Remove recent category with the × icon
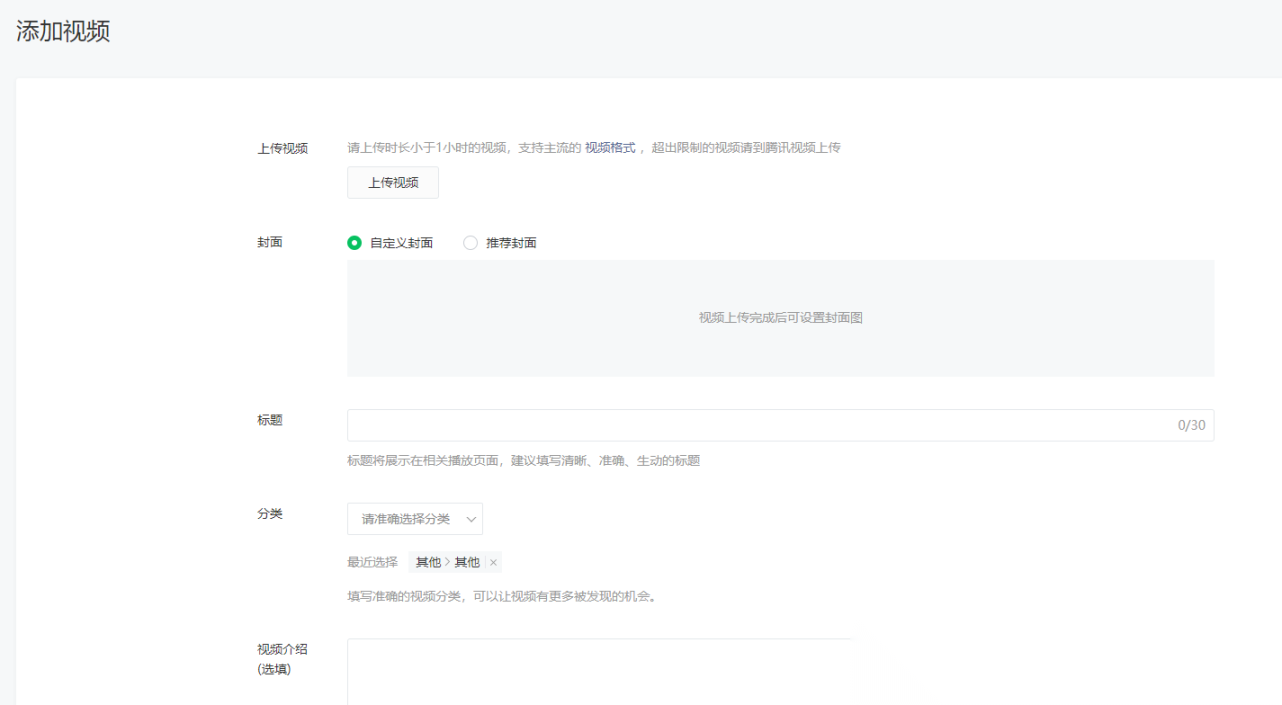Screen dimensions: 1282x705 coord(493,563)
